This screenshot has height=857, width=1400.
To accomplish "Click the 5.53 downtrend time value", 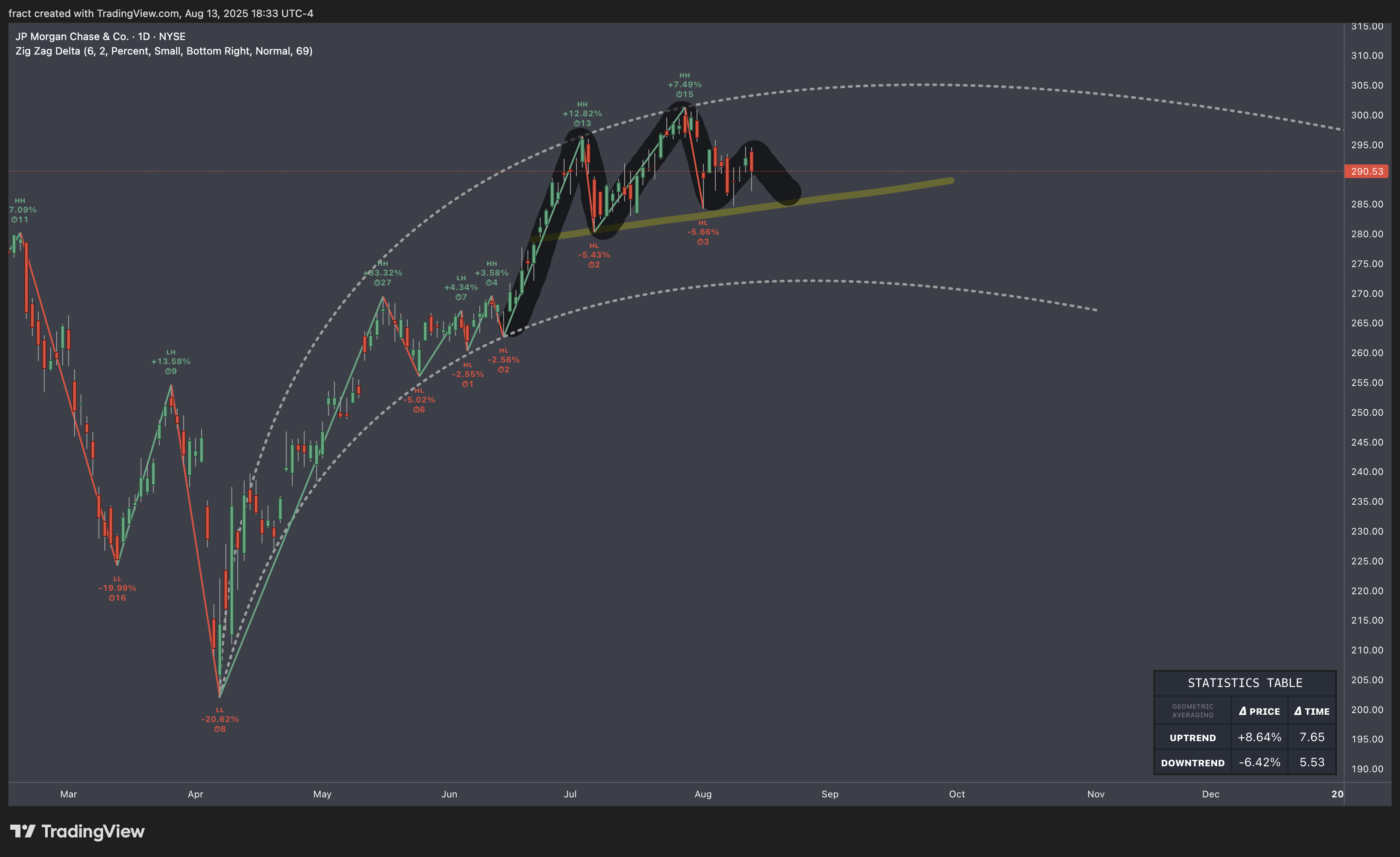I will (1312, 762).
